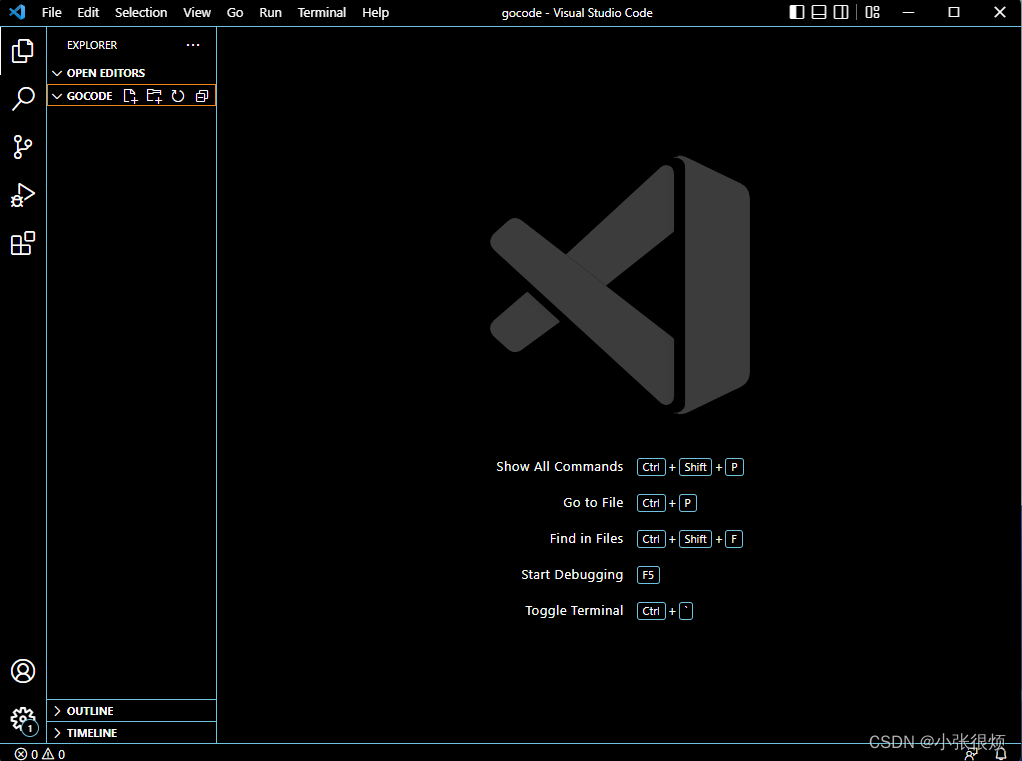
Task: Open Explorer views and more actions menu
Action: tap(193, 45)
